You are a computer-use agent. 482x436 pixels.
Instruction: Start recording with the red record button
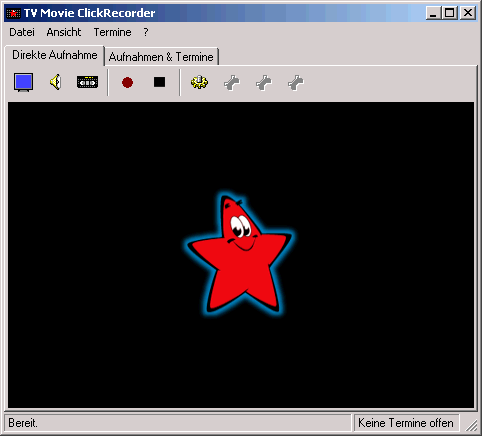pos(127,82)
